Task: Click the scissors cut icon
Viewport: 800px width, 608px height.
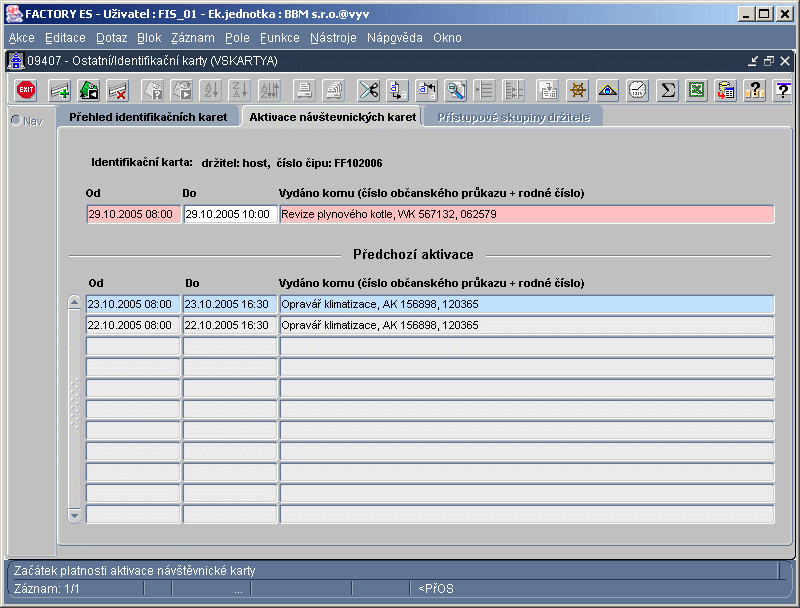Action: coord(368,90)
